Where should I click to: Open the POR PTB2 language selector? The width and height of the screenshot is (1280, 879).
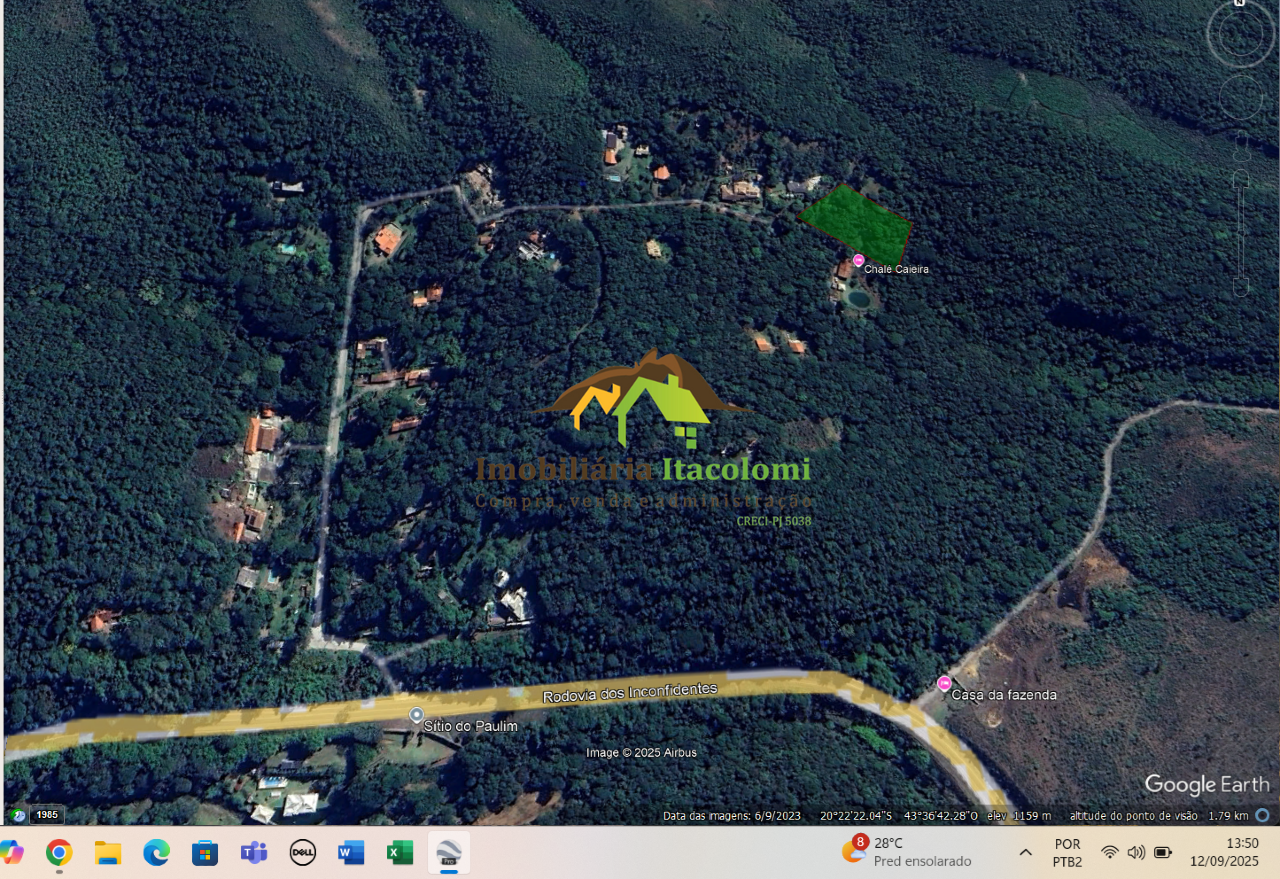tap(1067, 852)
